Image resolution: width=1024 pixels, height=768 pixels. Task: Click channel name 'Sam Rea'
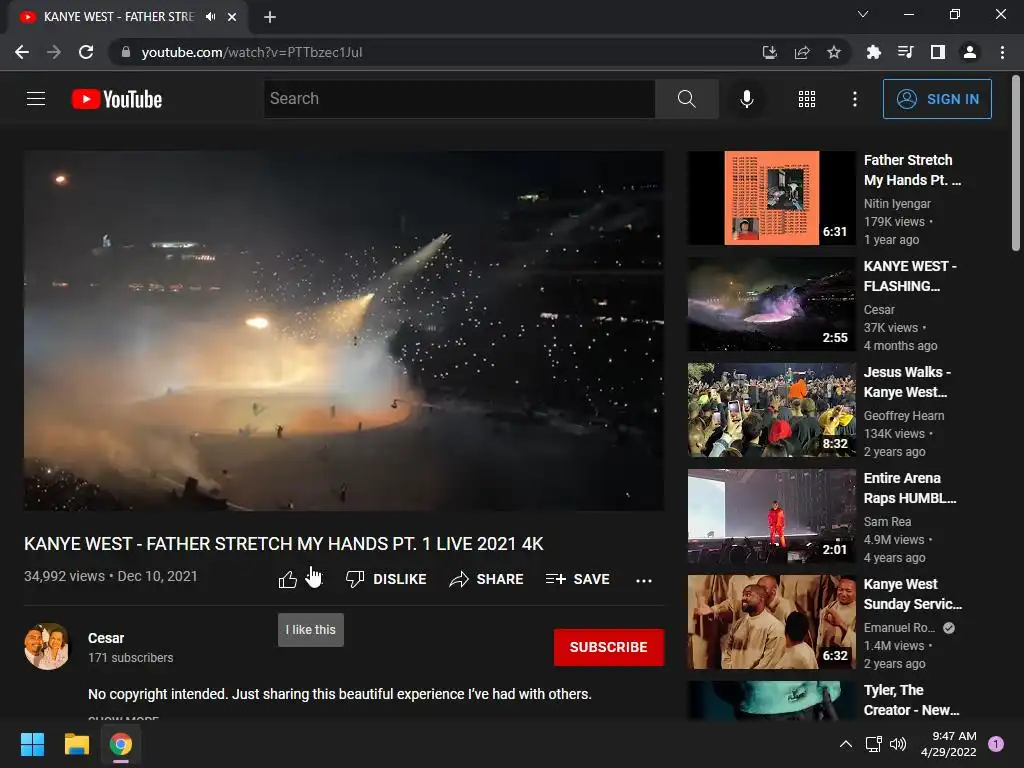(x=887, y=522)
